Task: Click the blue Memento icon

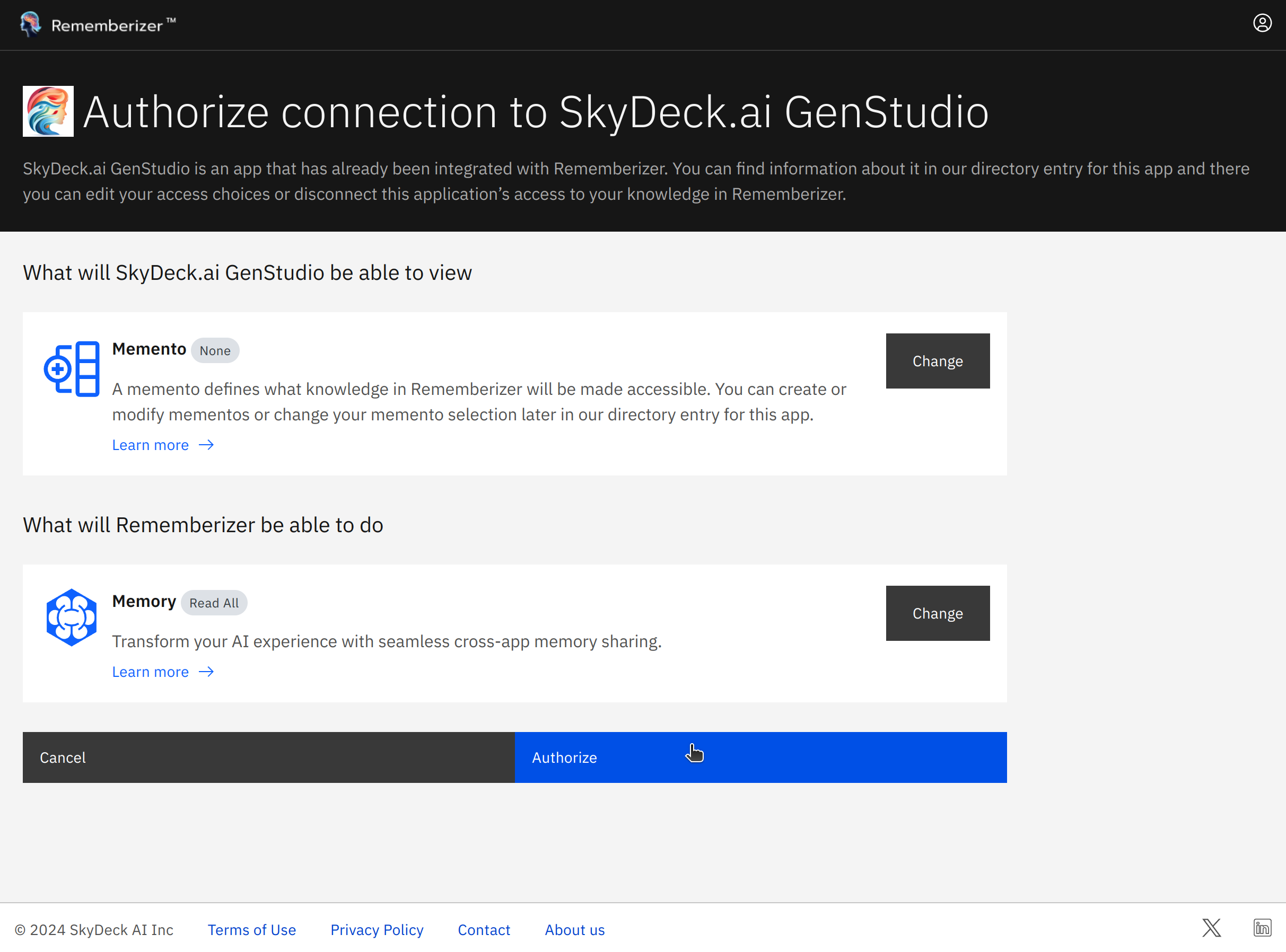Action: coord(72,369)
